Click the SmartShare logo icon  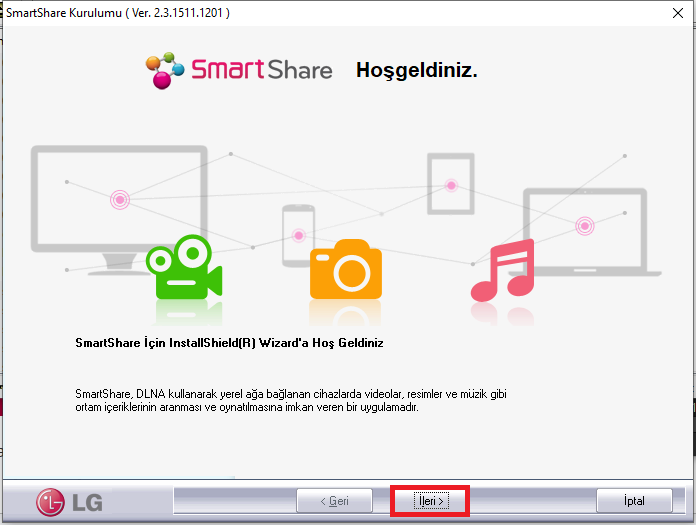(x=165, y=70)
